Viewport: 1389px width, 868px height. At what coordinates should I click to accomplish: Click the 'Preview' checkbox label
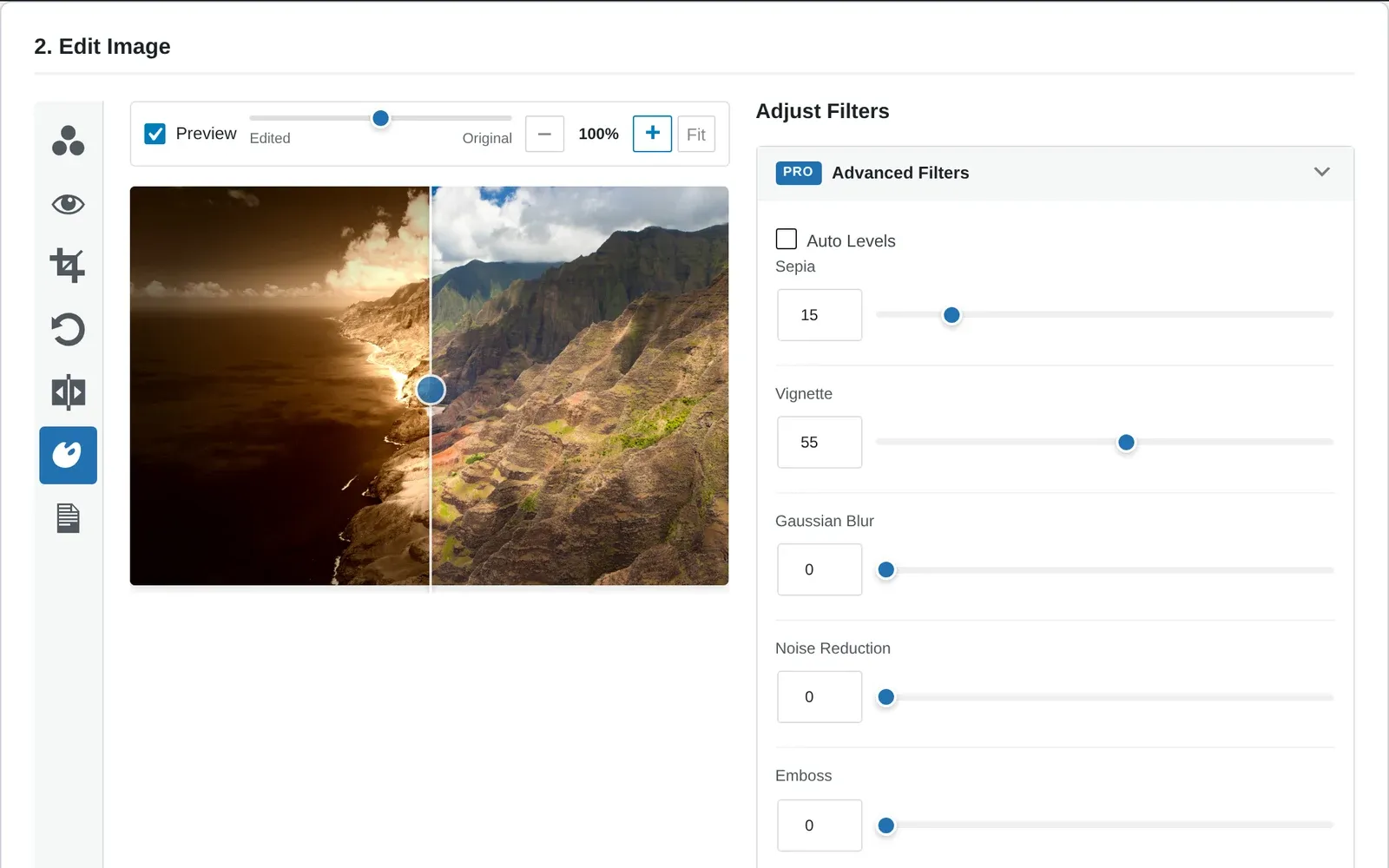206,134
